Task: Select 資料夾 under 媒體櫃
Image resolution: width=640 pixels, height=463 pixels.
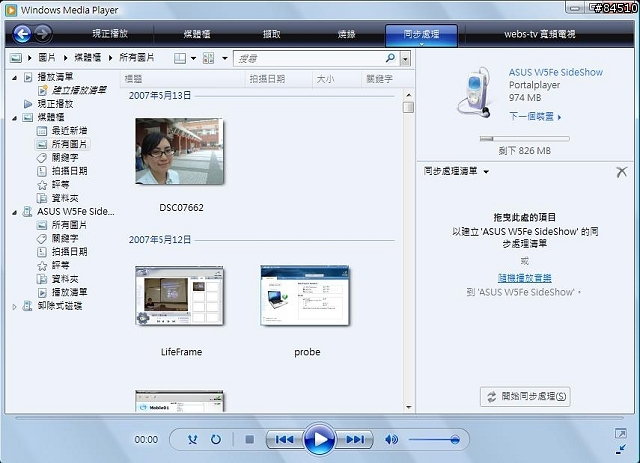Action: click(x=64, y=198)
